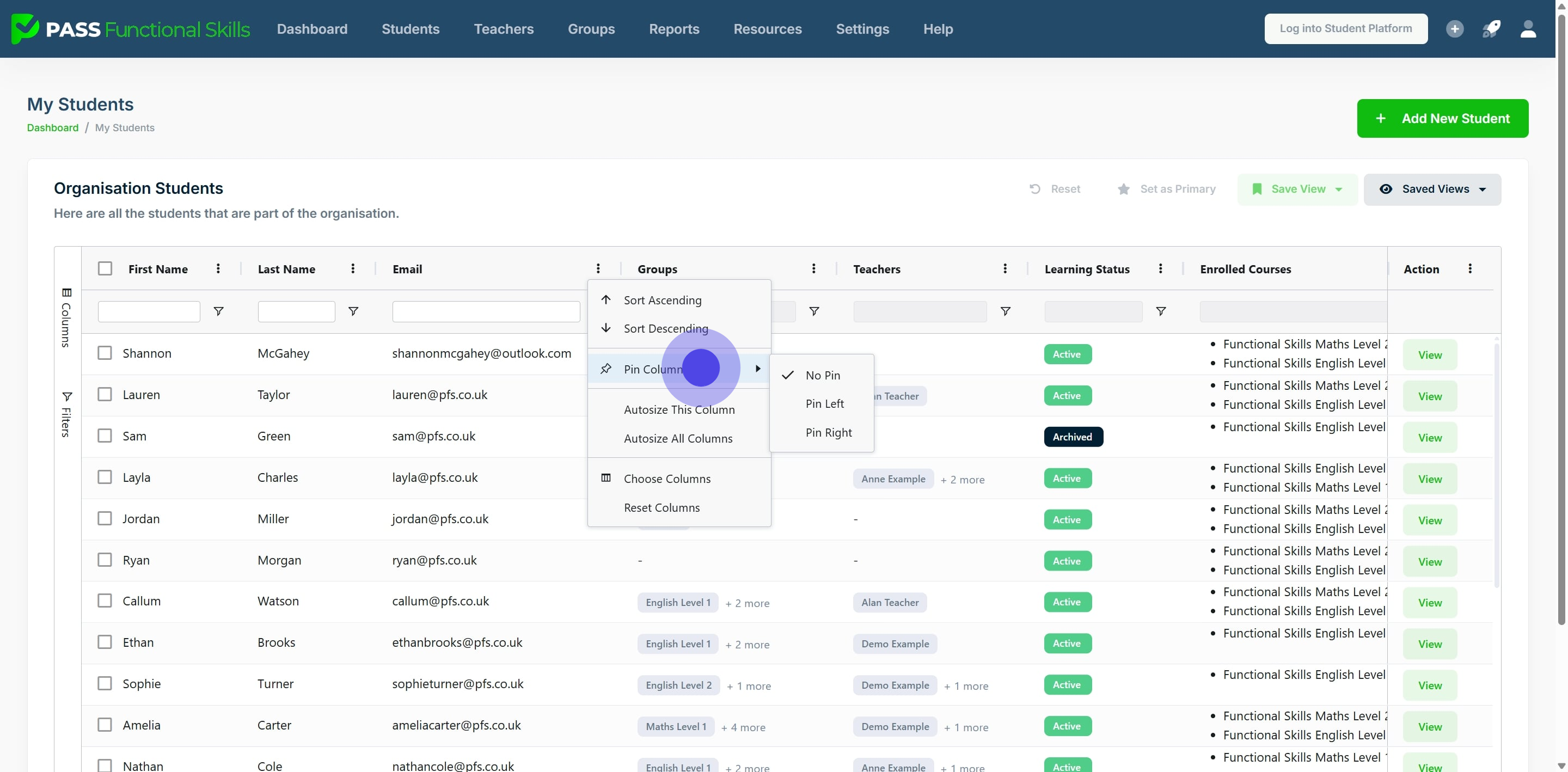Expand '+ 1 more' groups for Sophie
This screenshot has height=772, width=1568.
pos(749,685)
